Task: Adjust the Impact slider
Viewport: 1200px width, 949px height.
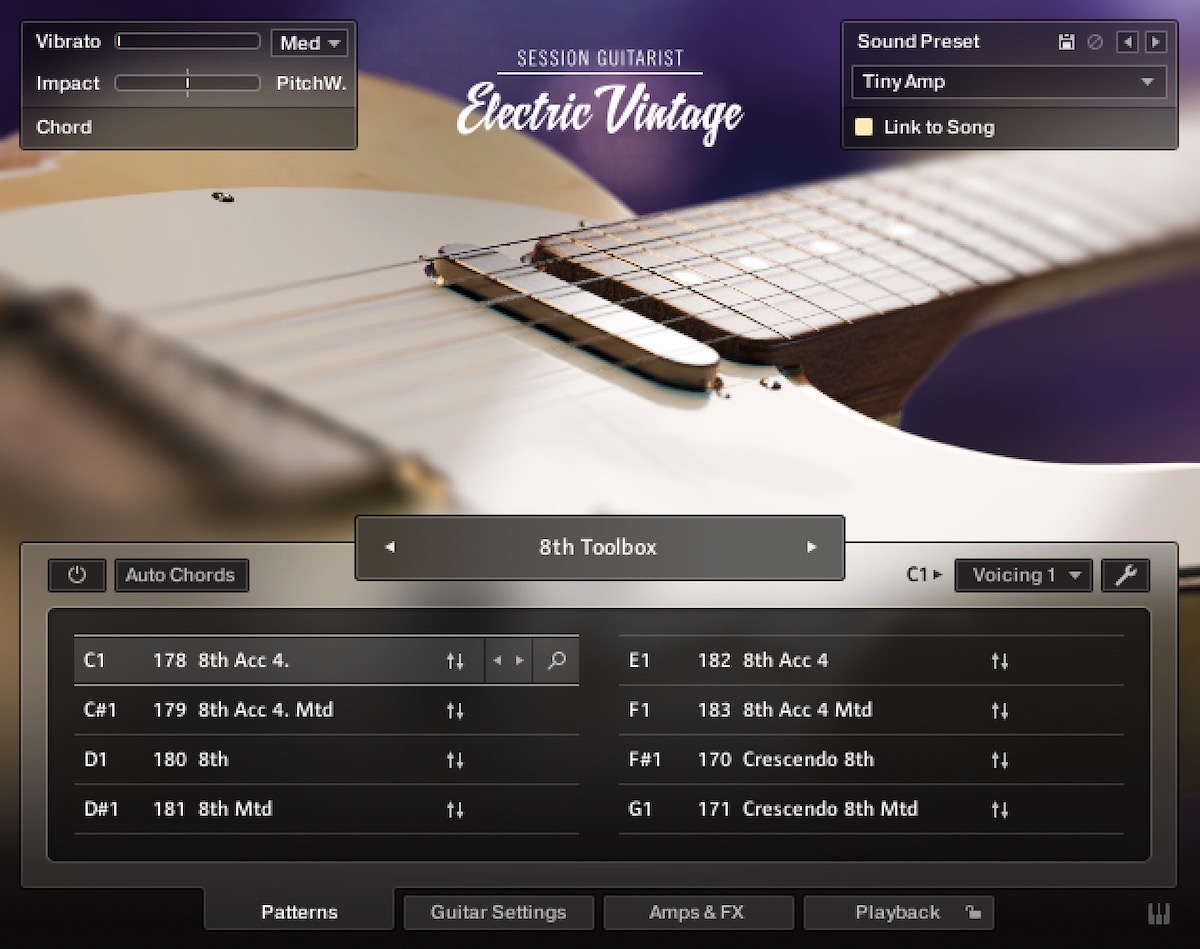Action: (187, 83)
